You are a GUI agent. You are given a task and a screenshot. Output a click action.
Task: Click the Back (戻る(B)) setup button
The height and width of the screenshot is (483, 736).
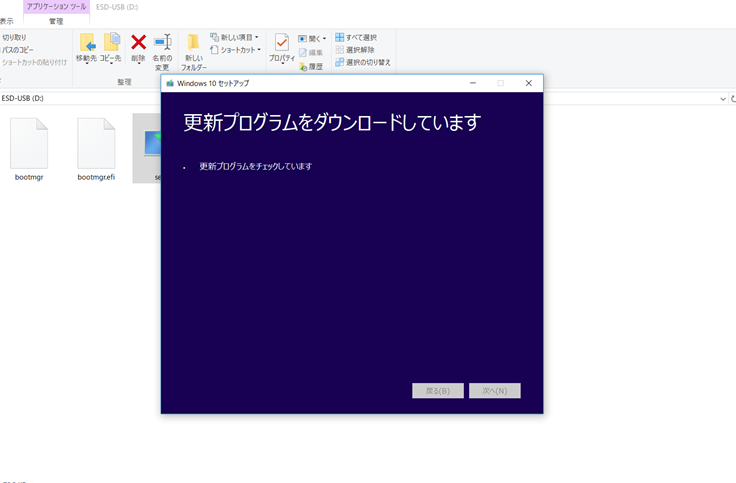[x=437, y=391]
